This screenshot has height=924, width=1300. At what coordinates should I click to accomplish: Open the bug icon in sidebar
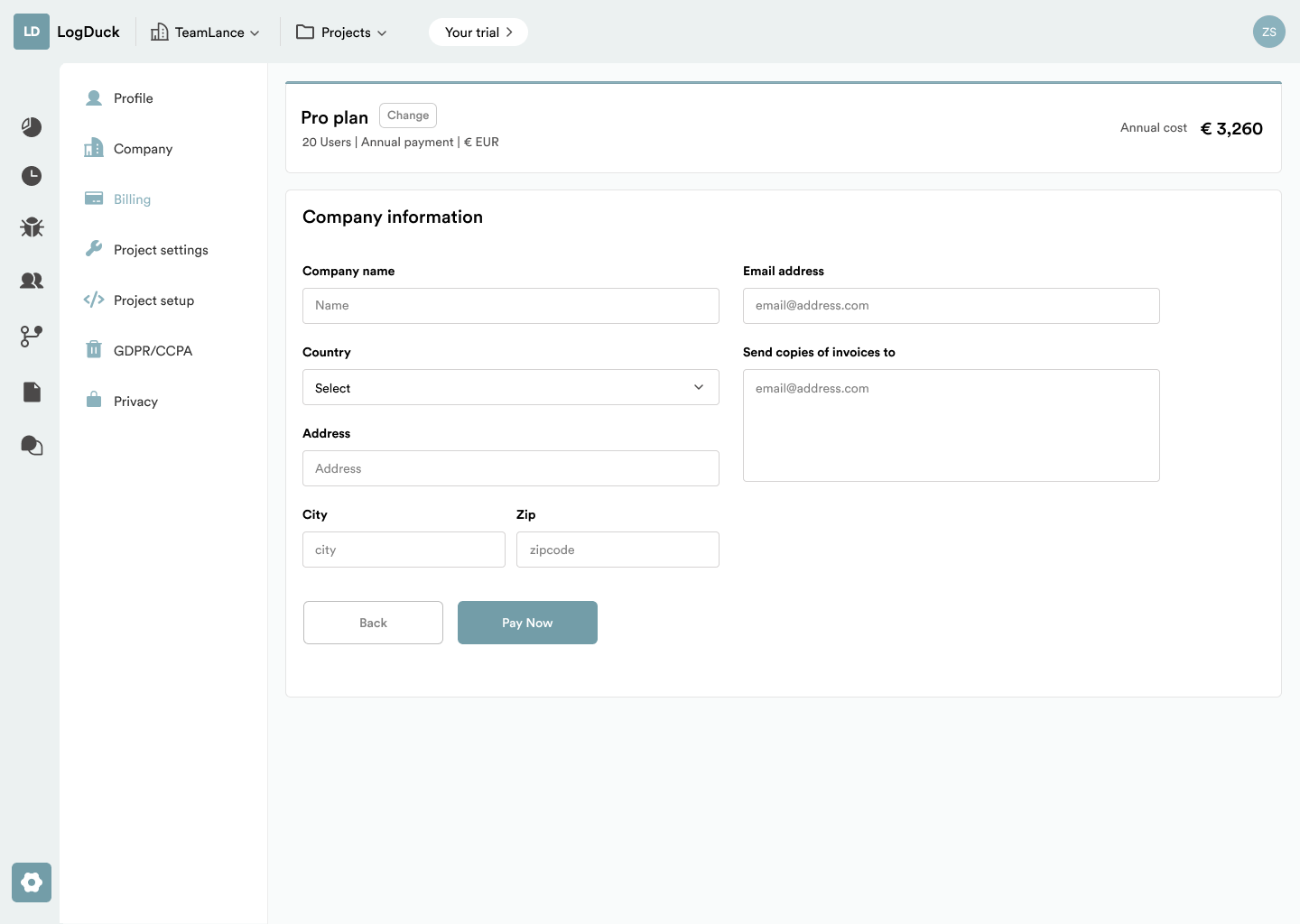coord(32,227)
